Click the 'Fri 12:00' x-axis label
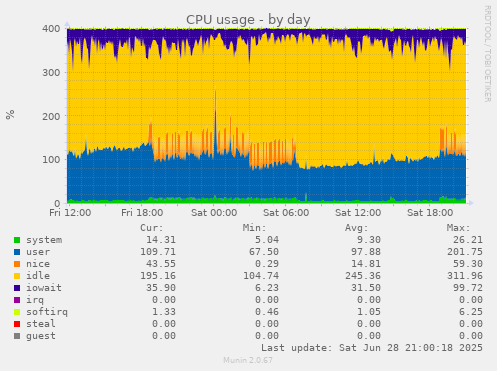Viewport: 497px width, 371px height. [x=70, y=213]
